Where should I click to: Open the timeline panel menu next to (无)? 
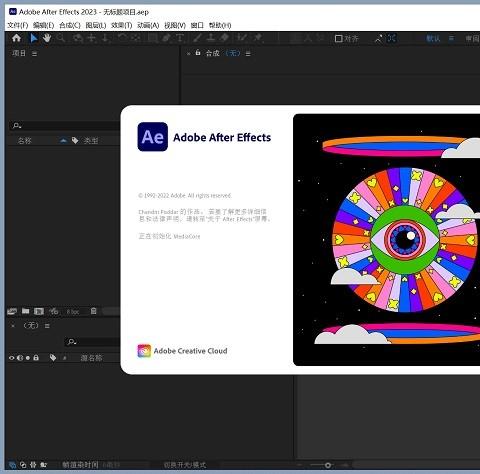coord(47,326)
